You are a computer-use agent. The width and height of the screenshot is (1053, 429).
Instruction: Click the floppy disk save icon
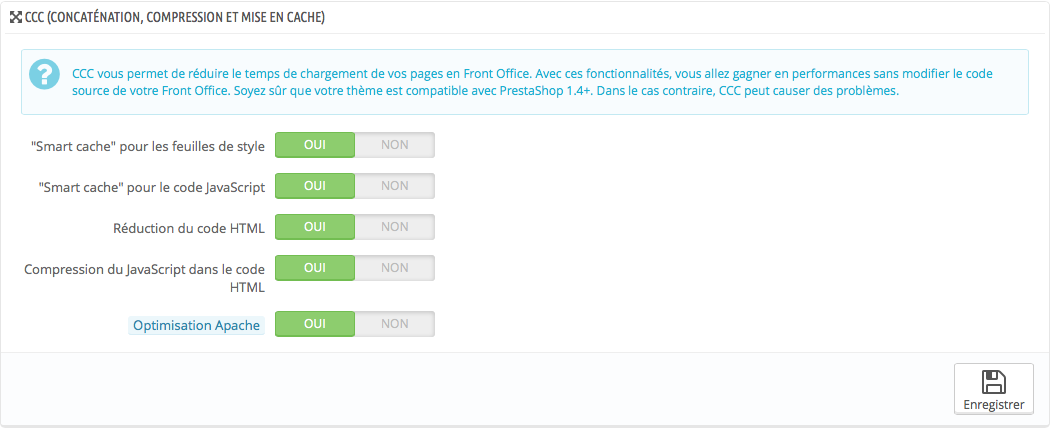coord(993,381)
